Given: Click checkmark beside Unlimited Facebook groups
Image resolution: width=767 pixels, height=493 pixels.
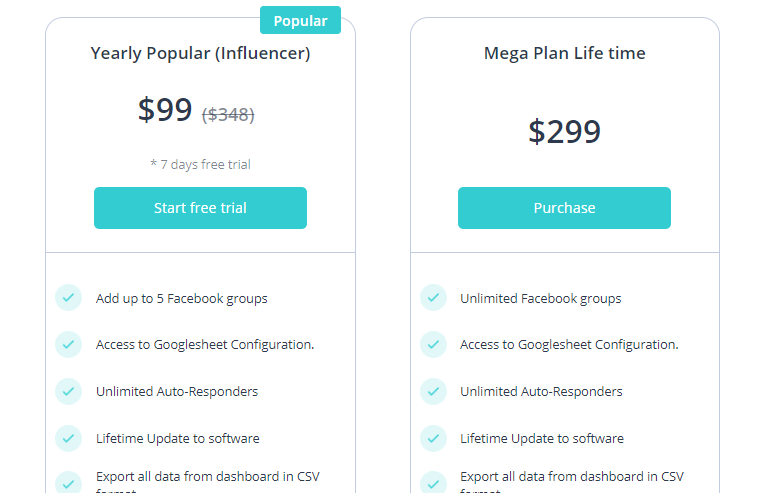Looking at the screenshot, I should point(433,298).
